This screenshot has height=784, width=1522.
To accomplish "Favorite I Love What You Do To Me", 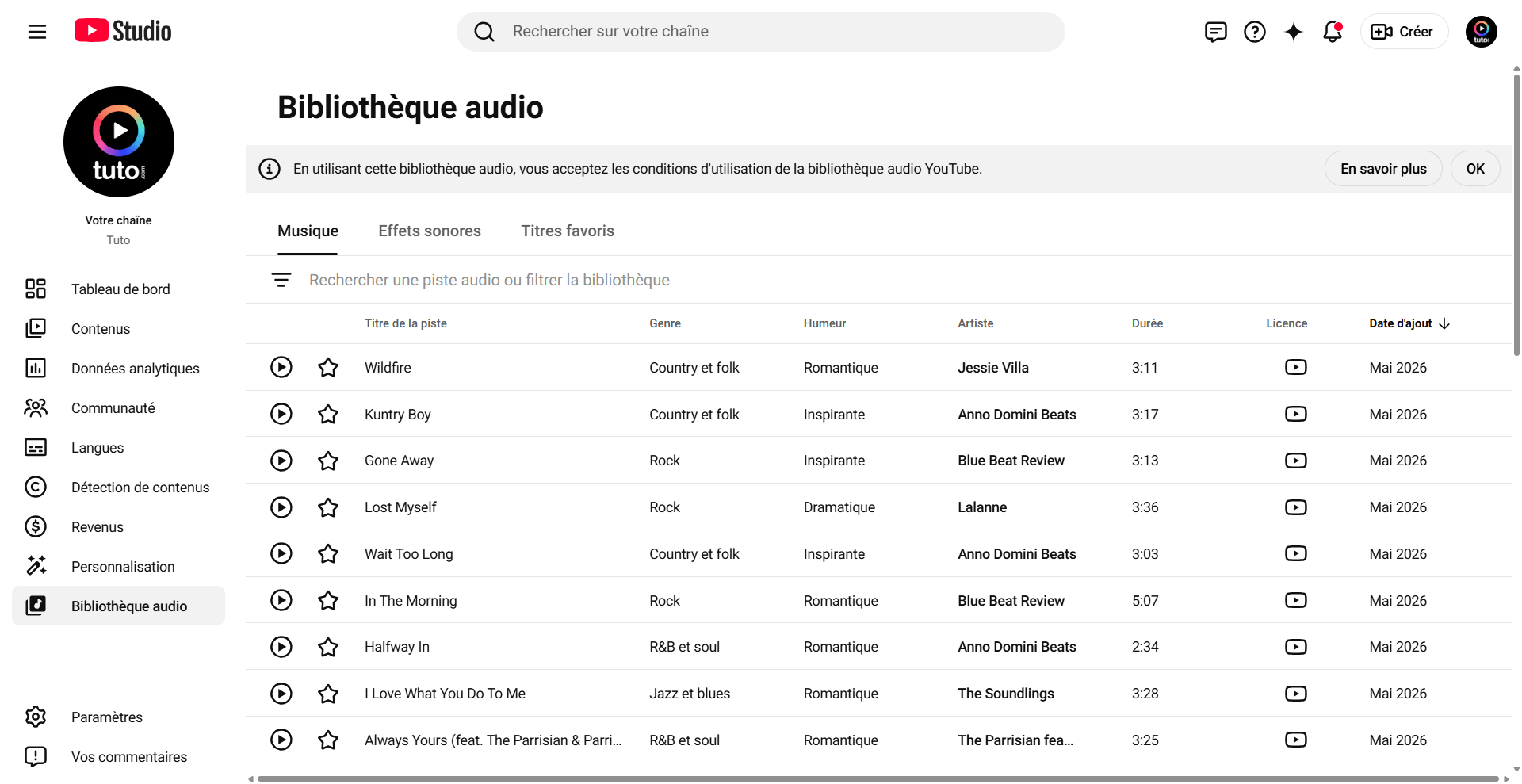I will tap(328, 694).
